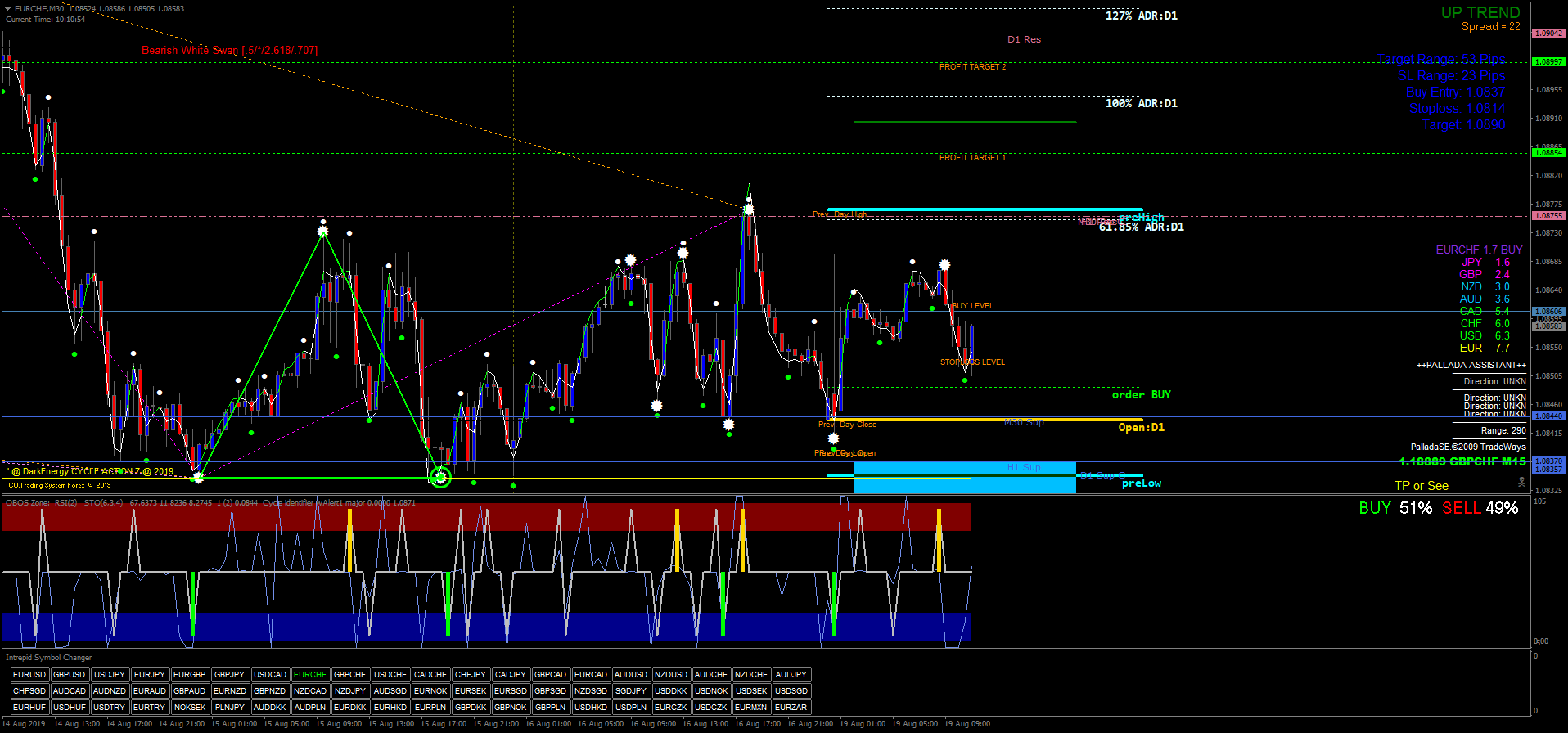Screen dimensions: 1568x733
Task: Switch chart to EURUSD symbol
Action: pyautogui.click(x=29, y=675)
